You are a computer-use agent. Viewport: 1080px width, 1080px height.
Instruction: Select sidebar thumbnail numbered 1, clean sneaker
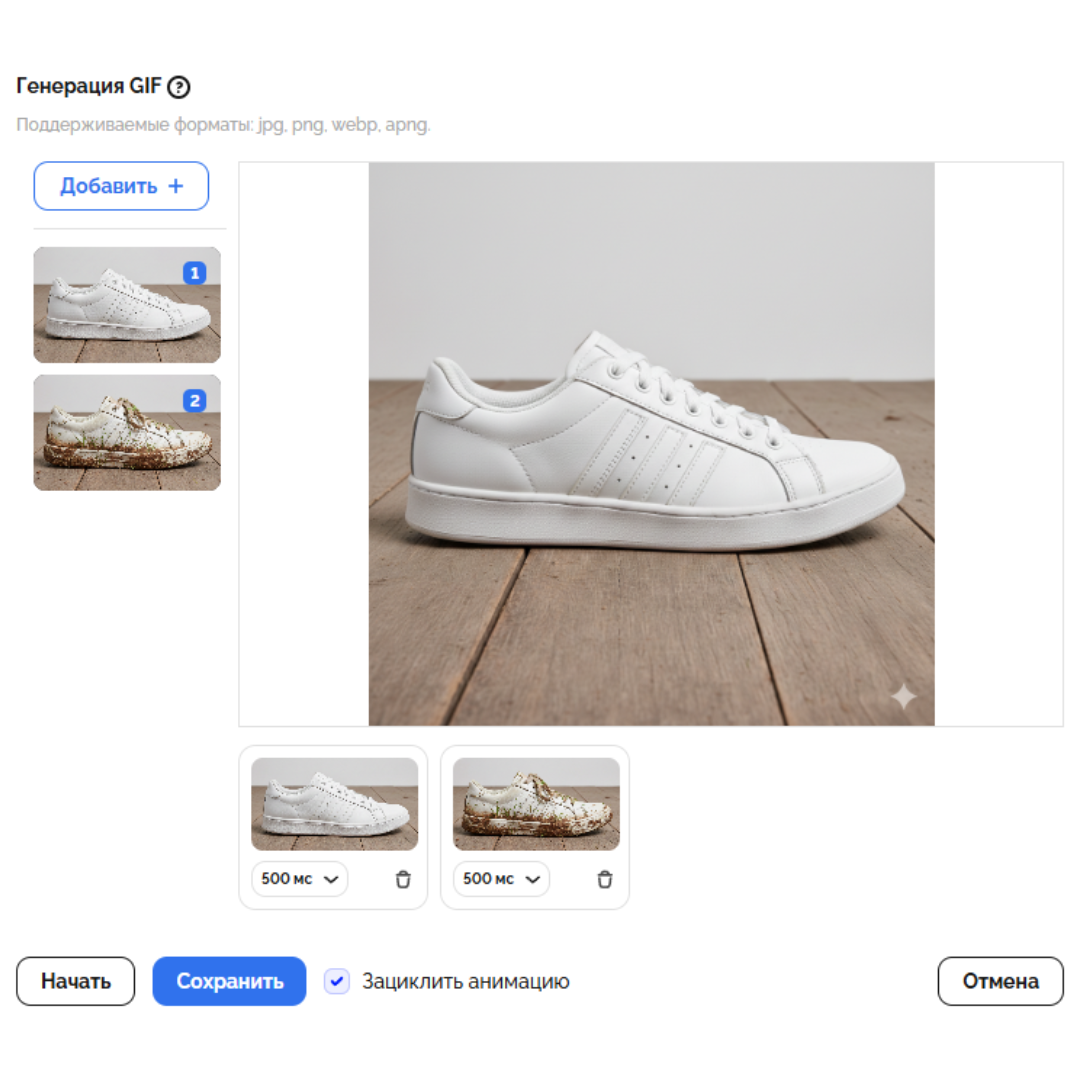(127, 304)
